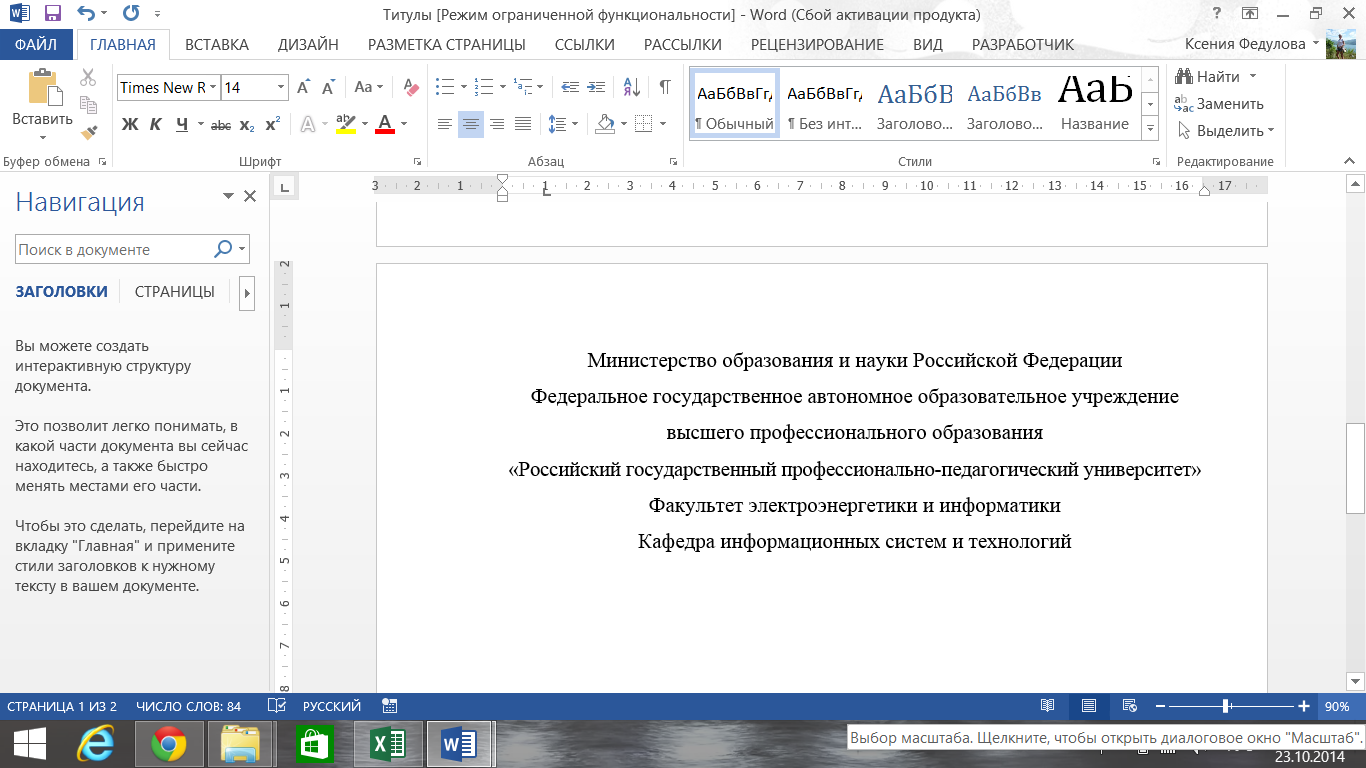Viewport: 1366px width, 768px height.
Task: Increase font size with the grow font icon
Action: (x=305, y=87)
